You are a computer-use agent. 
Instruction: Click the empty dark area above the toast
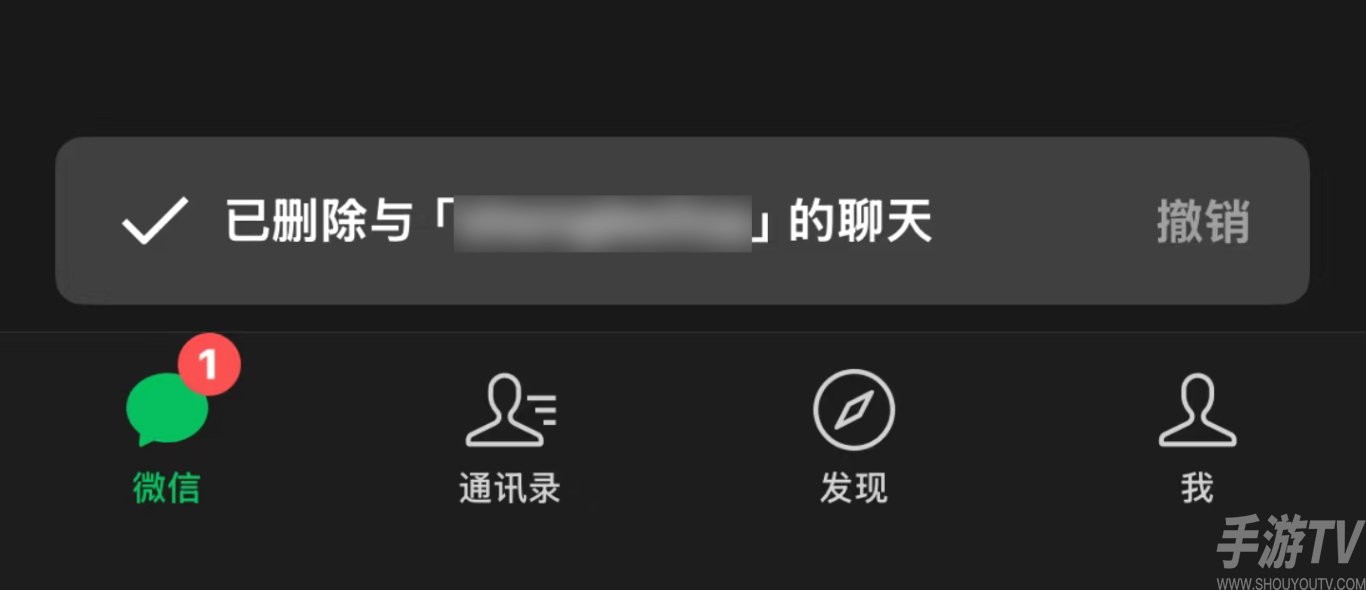tap(683, 65)
